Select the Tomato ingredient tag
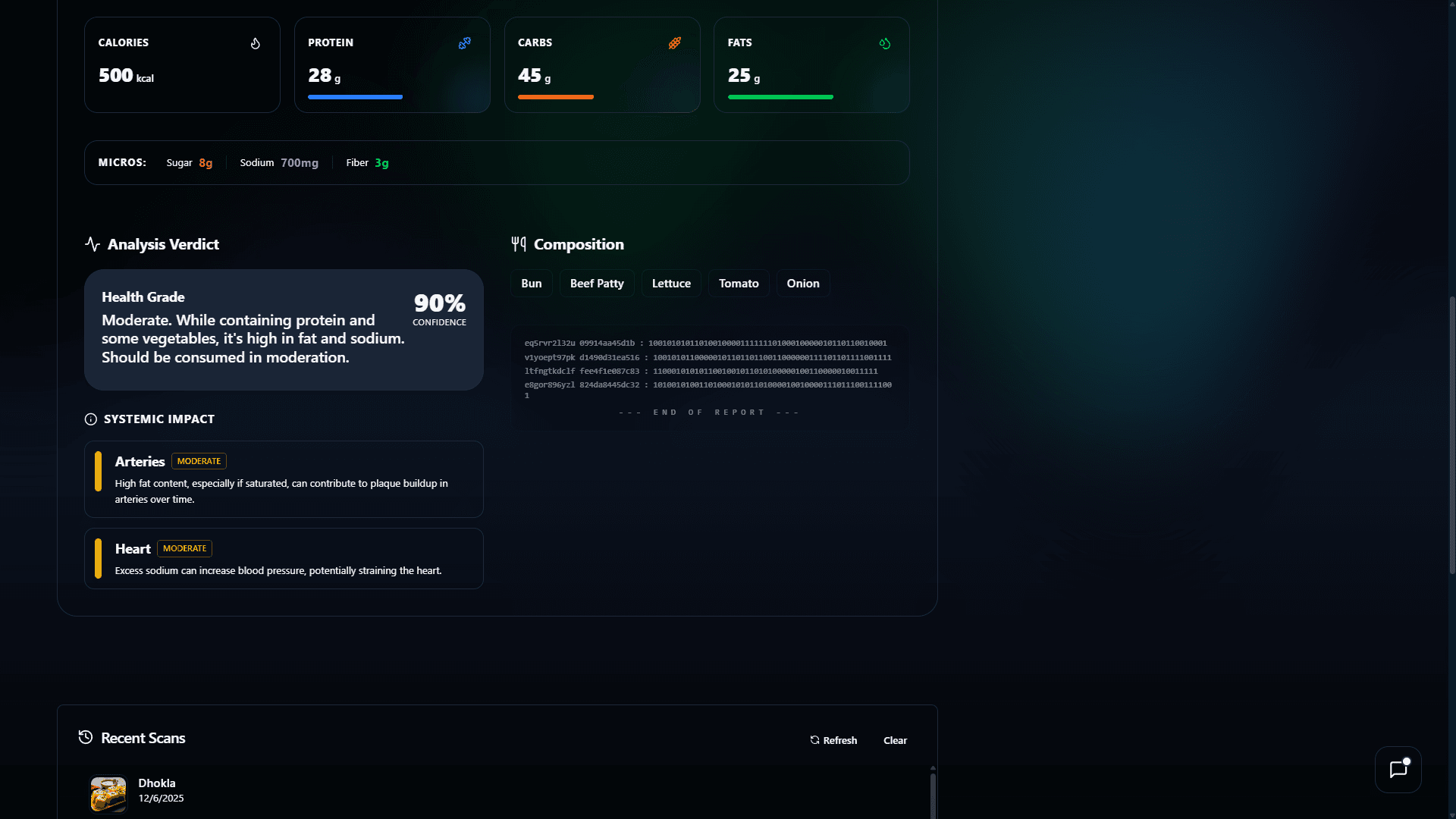This screenshot has height=819, width=1456. [739, 283]
